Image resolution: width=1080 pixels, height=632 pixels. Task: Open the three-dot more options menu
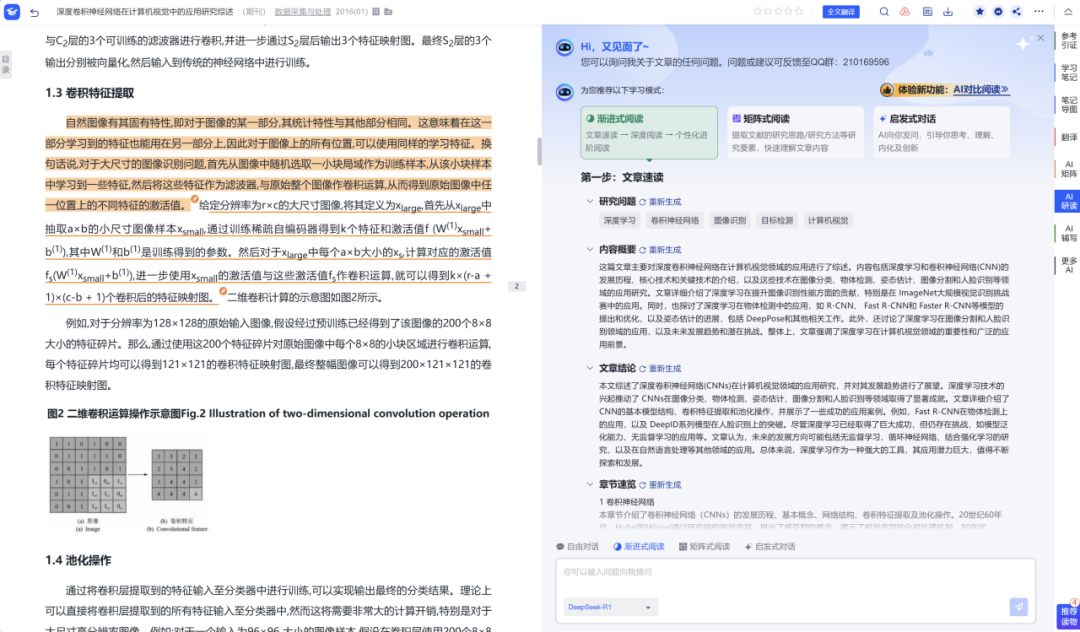[x=1039, y=12]
